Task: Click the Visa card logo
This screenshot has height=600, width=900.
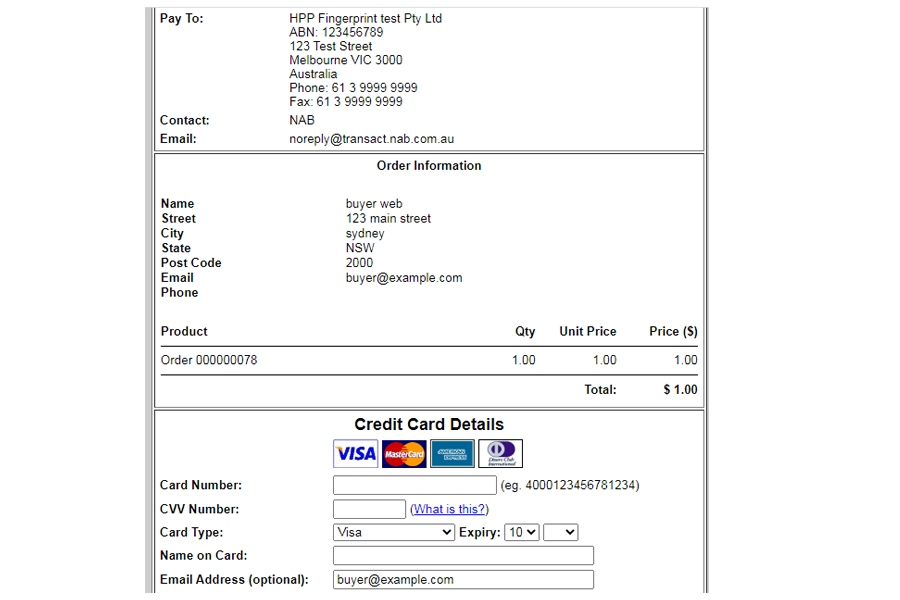Action: 355,454
